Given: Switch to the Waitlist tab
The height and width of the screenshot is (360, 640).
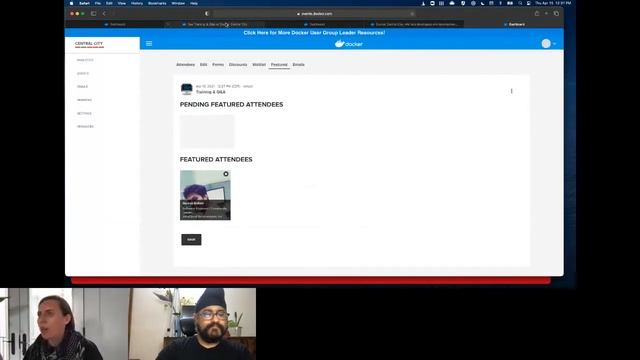Looking at the screenshot, I should tap(259, 64).
